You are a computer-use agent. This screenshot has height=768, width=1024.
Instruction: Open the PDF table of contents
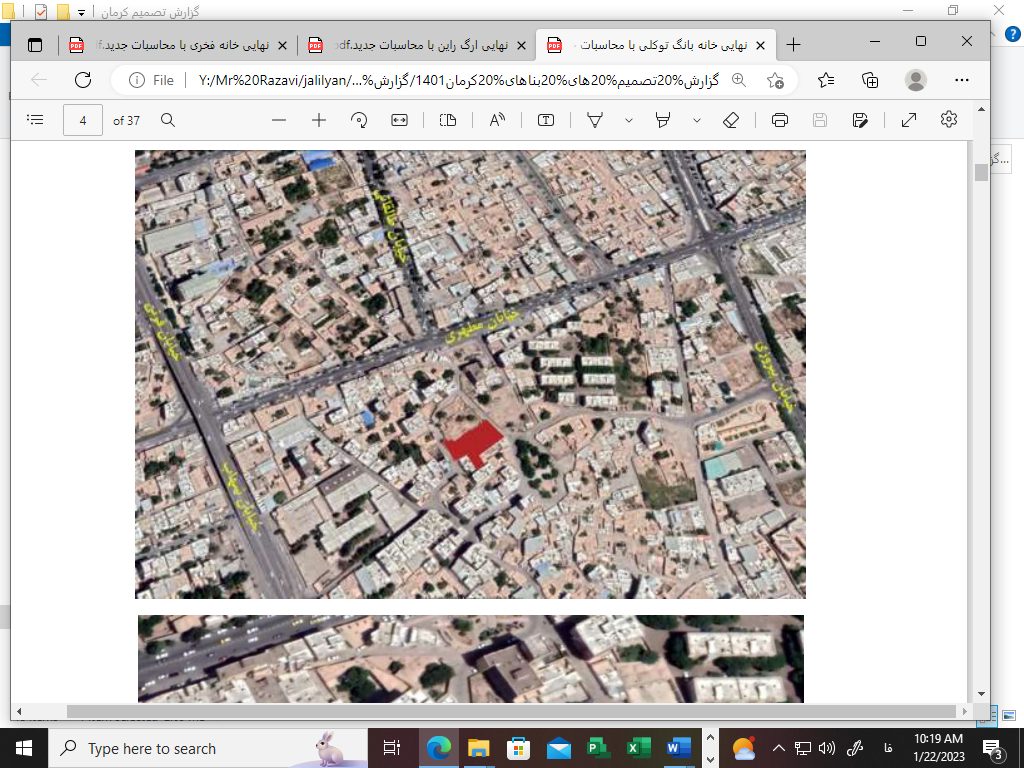click(x=35, y=120)
